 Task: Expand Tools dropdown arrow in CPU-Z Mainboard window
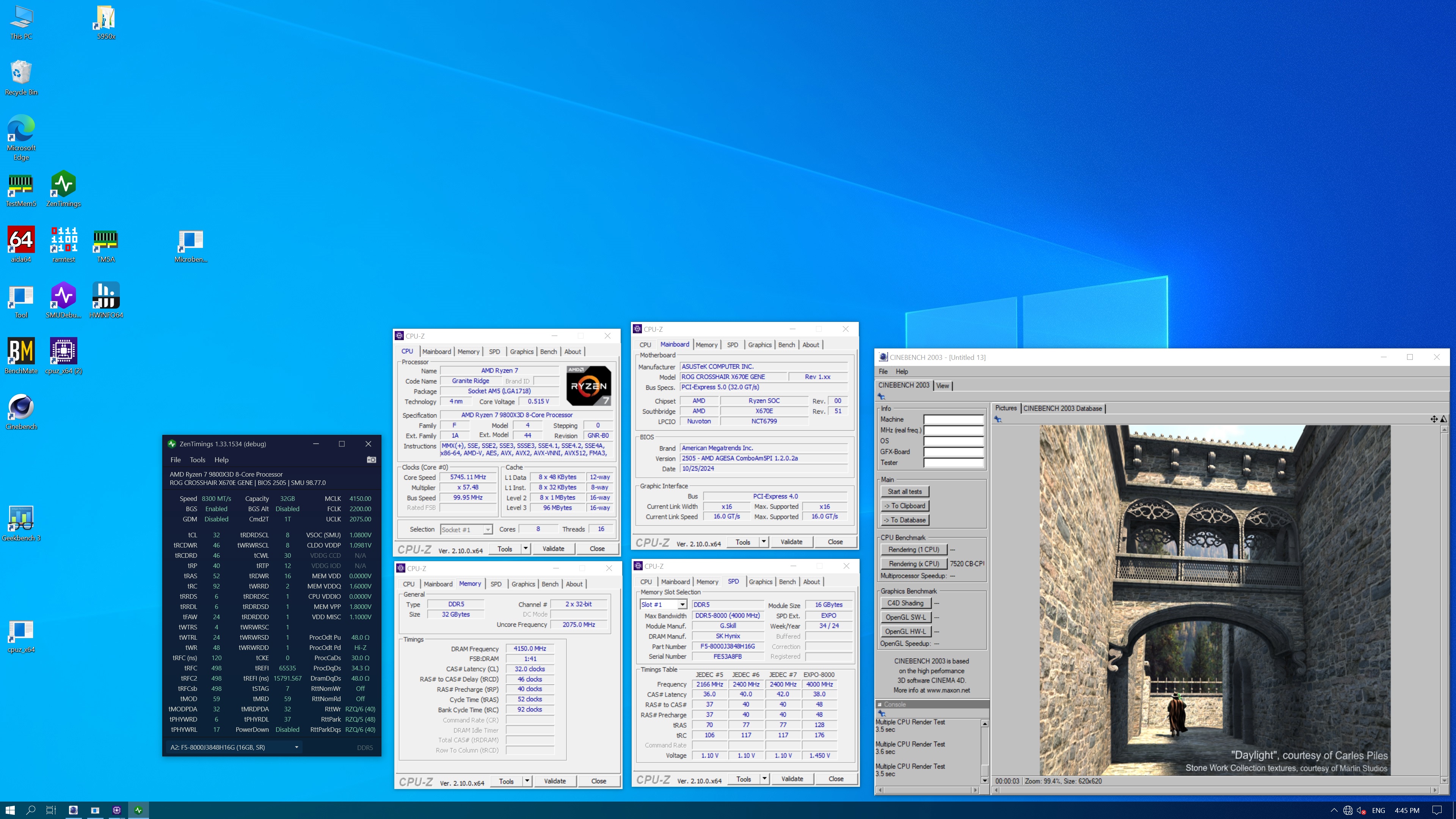tap(764, 541)
